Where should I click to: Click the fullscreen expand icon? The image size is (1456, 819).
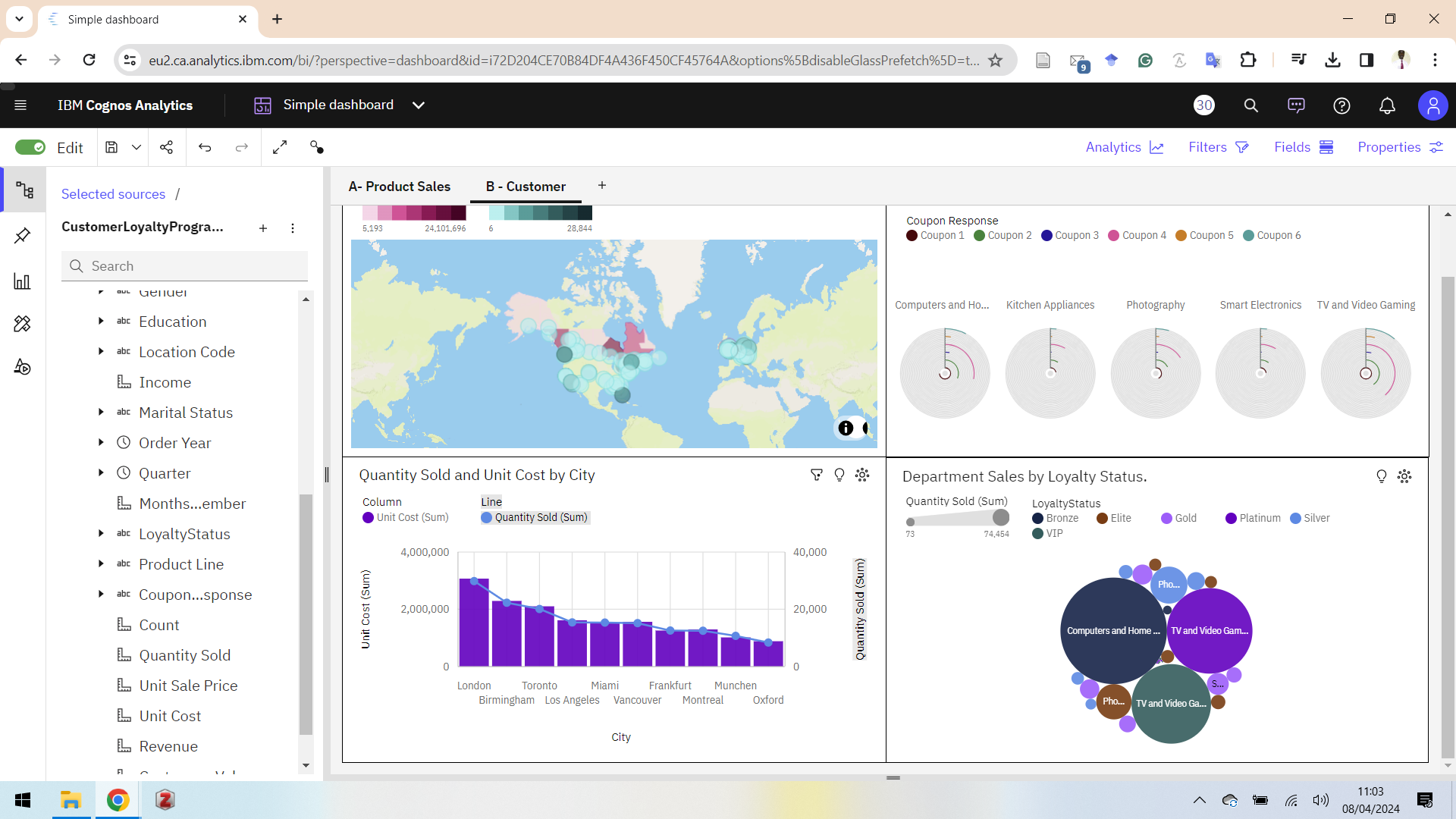coord(280,147)
